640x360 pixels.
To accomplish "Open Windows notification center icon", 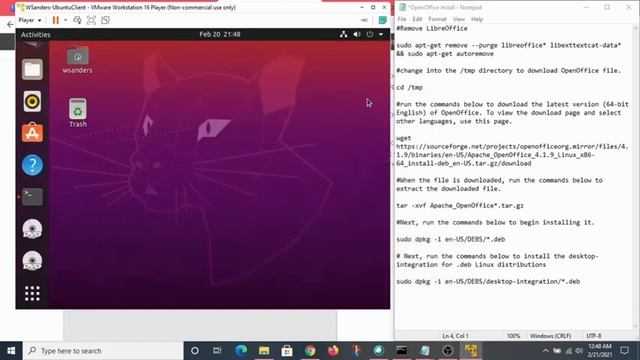I will 624,351.
